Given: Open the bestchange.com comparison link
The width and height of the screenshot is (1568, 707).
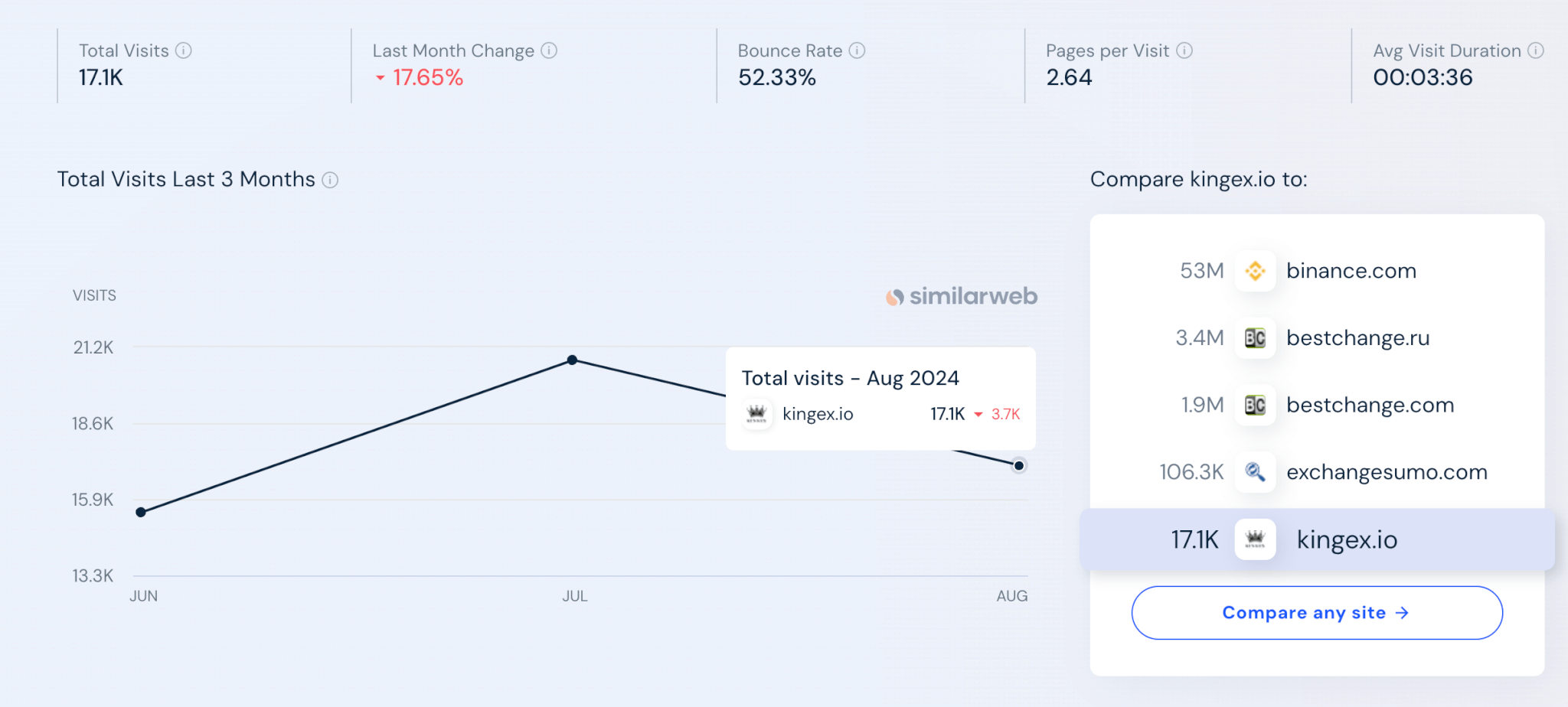Looking at the screenshot, I should tap(1370, 406).
